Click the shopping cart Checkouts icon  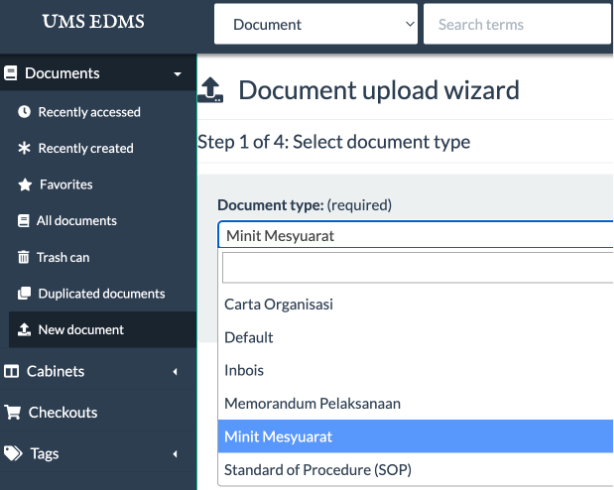click(x=13, y=412)
